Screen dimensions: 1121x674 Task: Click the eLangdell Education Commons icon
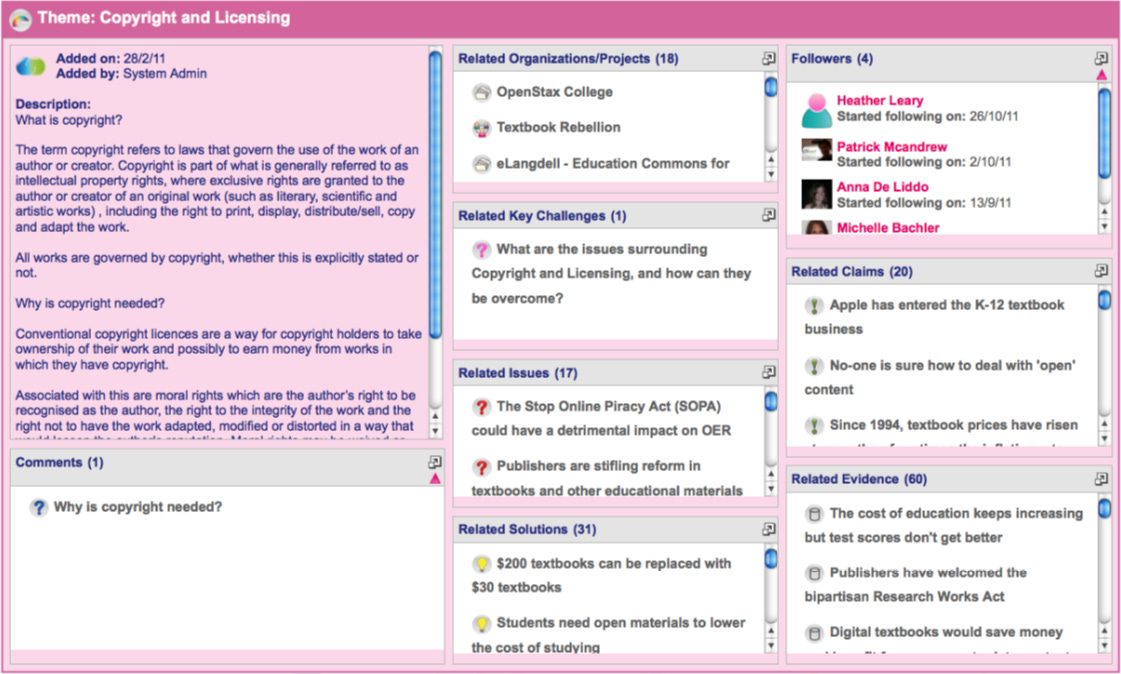point(482,164)
